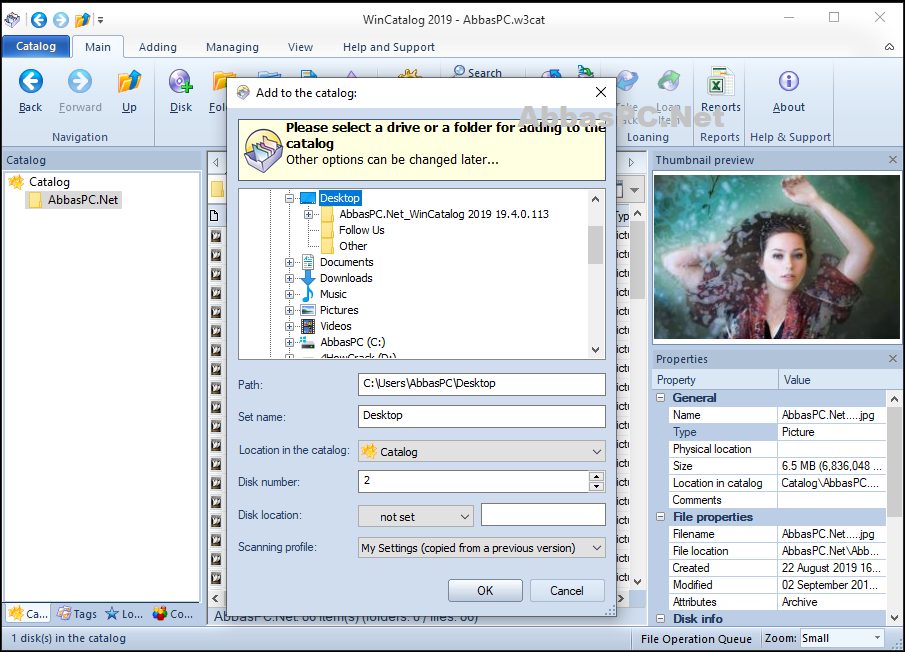Open Help and Support ribbon tab
Screen dimensions: 905x652
pos(388,47)
